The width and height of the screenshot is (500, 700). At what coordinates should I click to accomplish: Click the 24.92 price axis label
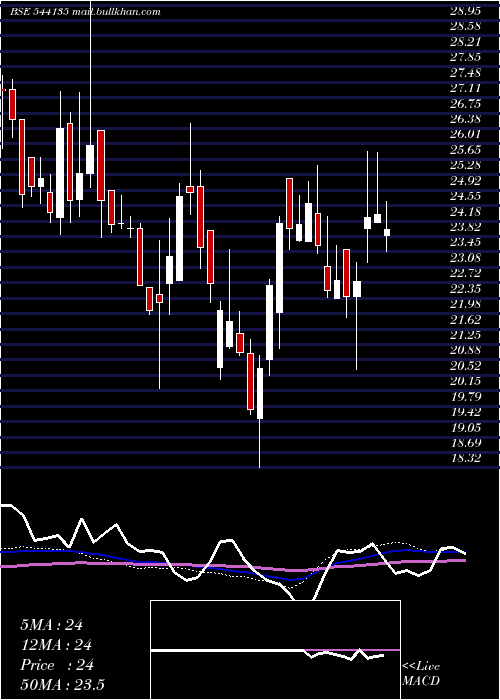point(465,181)
